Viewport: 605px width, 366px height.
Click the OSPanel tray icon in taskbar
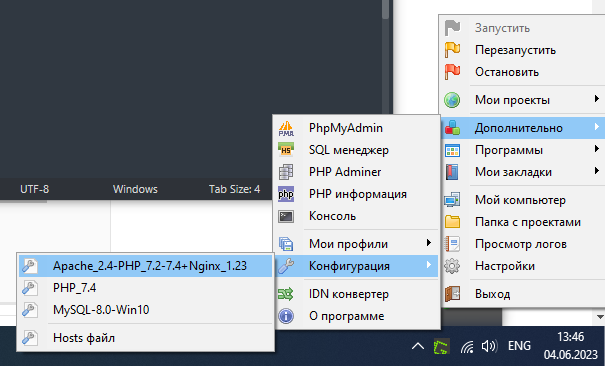[x=441, y=346]
